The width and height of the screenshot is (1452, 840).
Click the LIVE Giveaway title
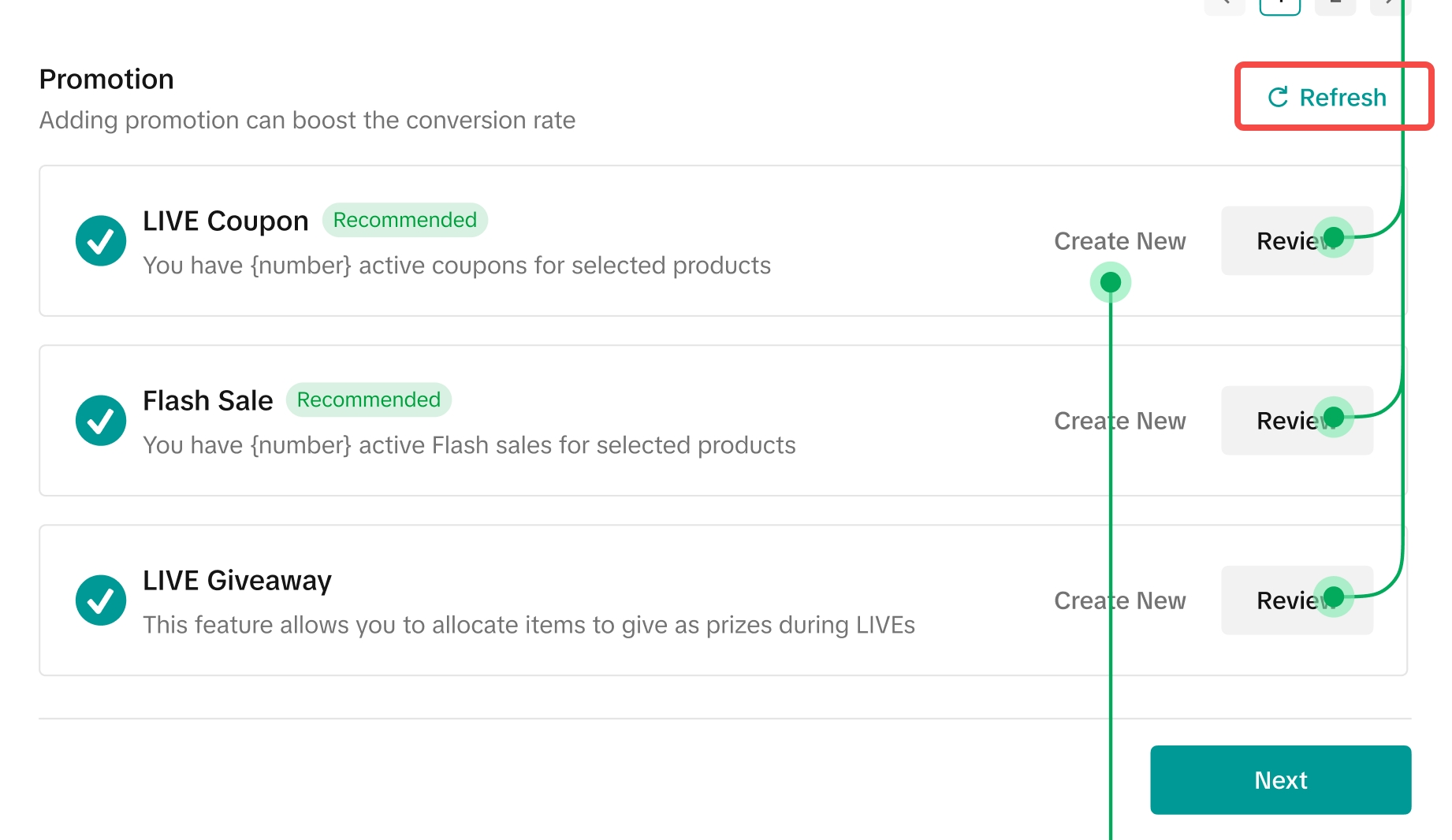(236, 581)
